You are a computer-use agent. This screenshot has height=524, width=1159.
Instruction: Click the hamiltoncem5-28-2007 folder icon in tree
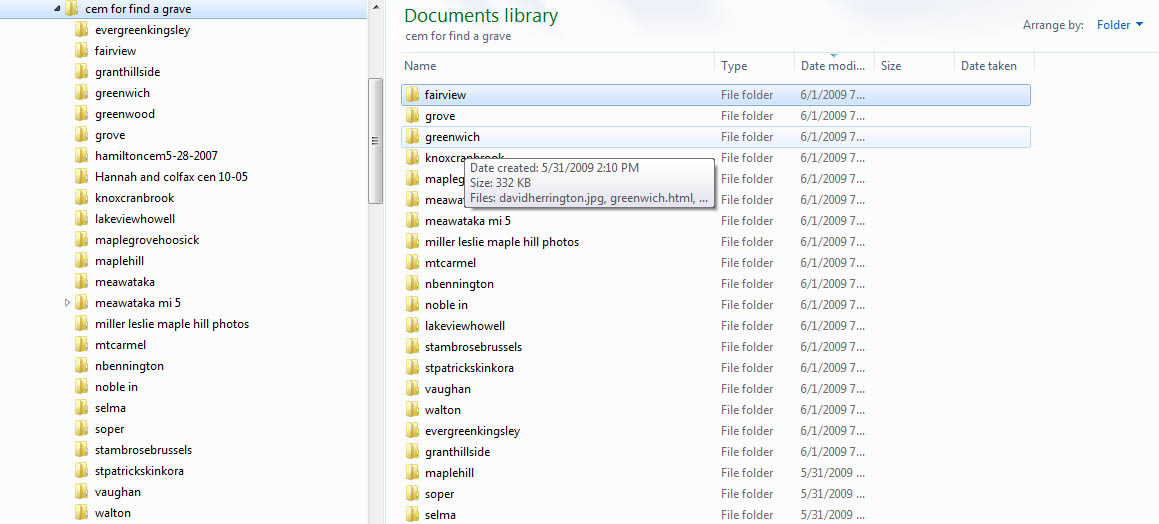82,156
